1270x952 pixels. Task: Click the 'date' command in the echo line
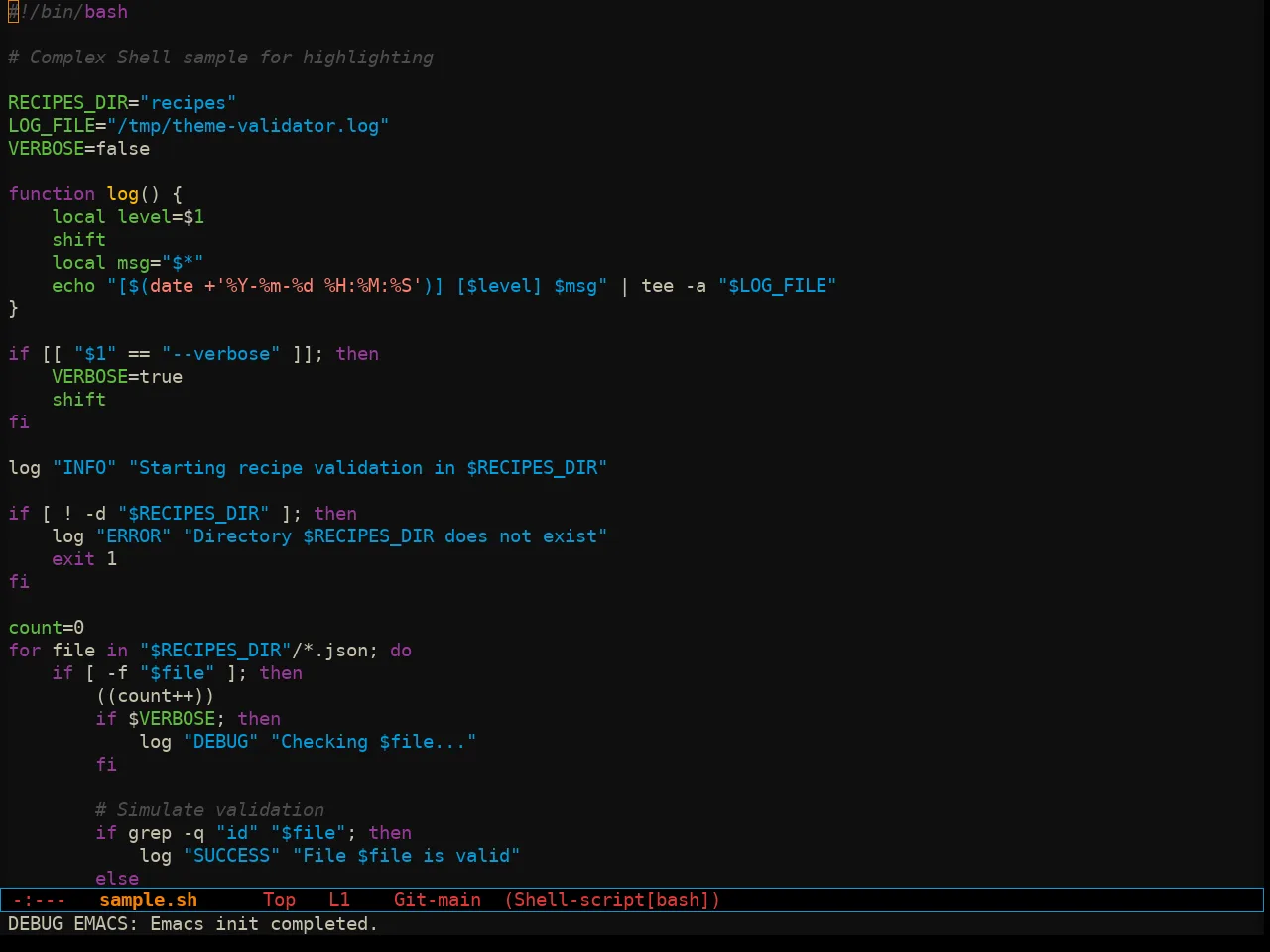pyautogui.click(x=172, y=286)
